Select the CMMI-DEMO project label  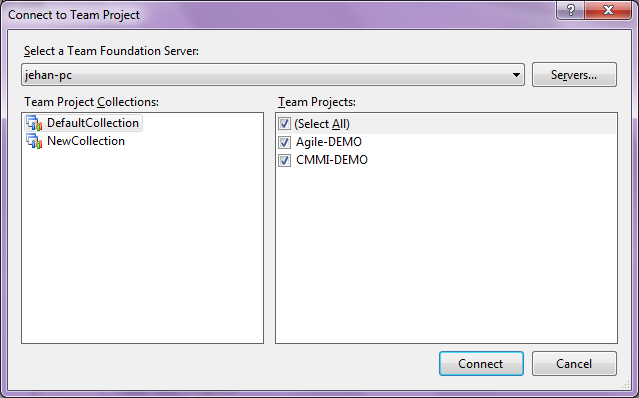[x=332, y=160]
